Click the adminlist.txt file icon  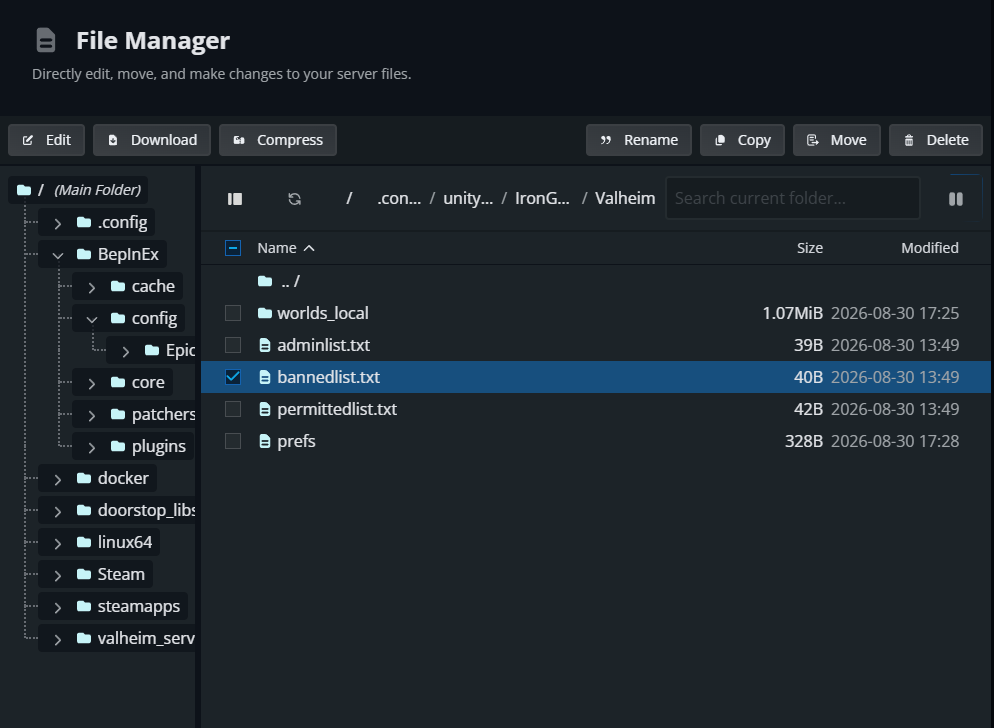(x=265, y=345)
